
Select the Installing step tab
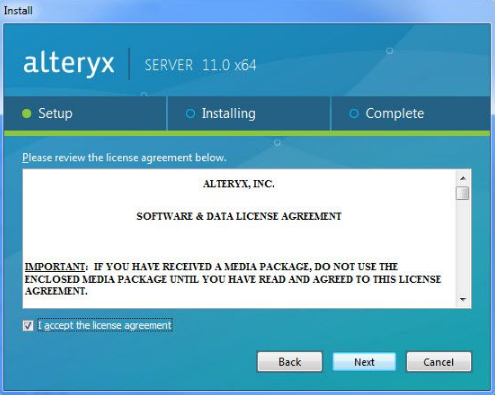click(249, 114)
